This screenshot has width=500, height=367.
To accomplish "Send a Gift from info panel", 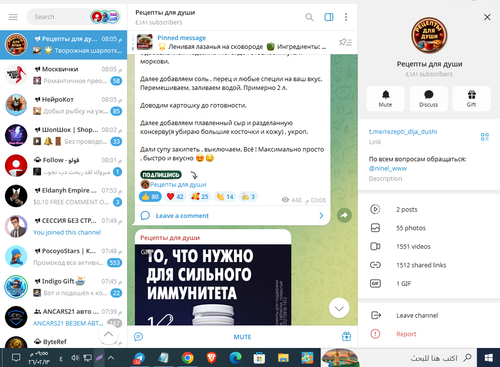I will 471,99.
